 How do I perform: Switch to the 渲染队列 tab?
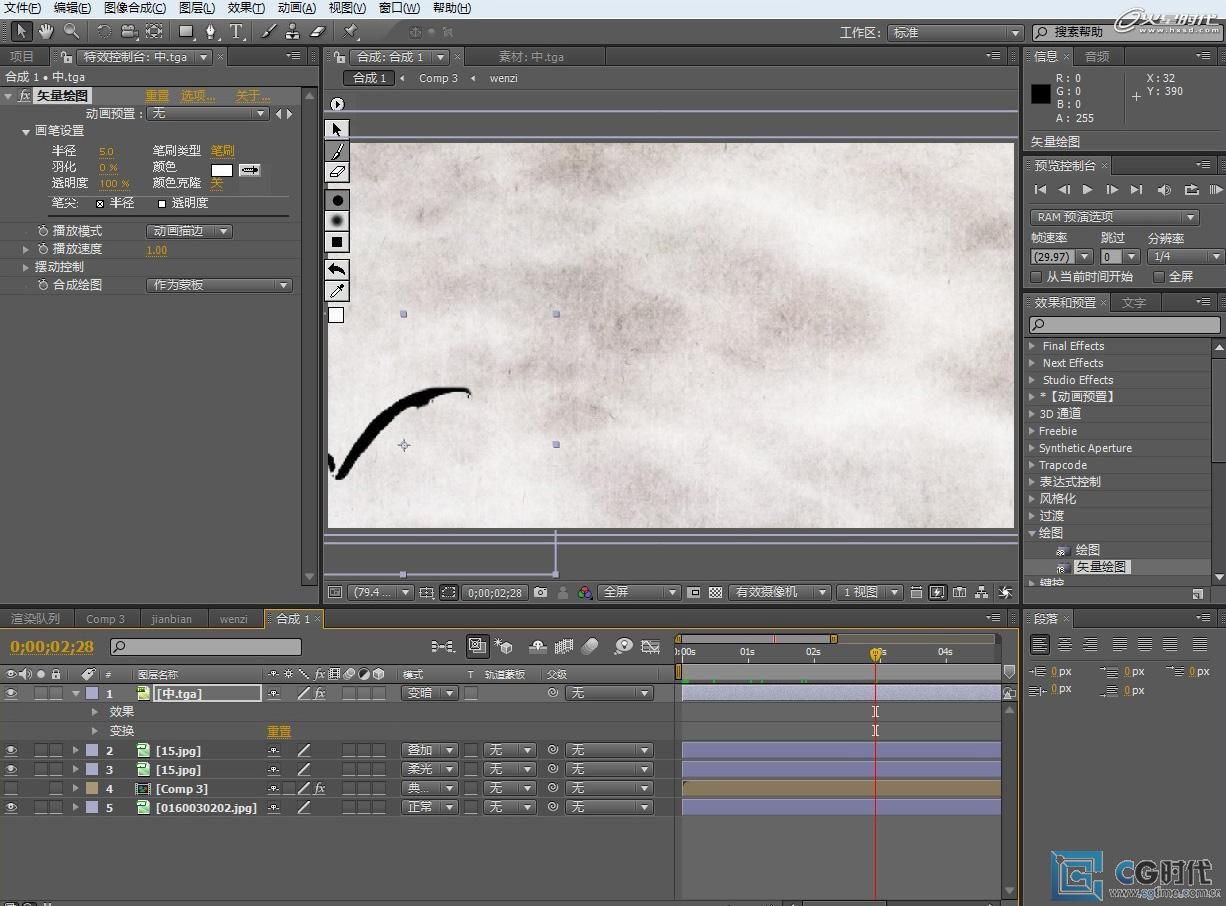pyautogui.click(x=35, y=619)
